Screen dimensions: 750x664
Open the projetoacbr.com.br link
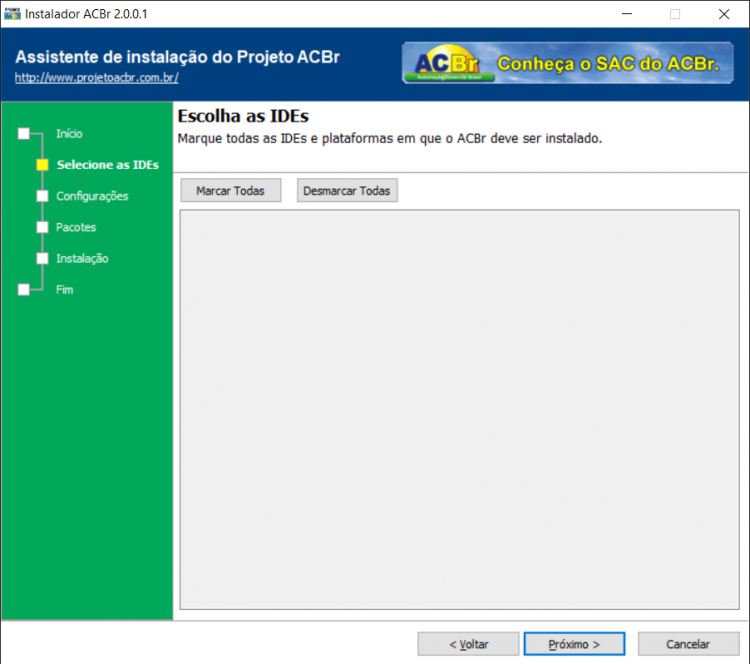(97, 77)
